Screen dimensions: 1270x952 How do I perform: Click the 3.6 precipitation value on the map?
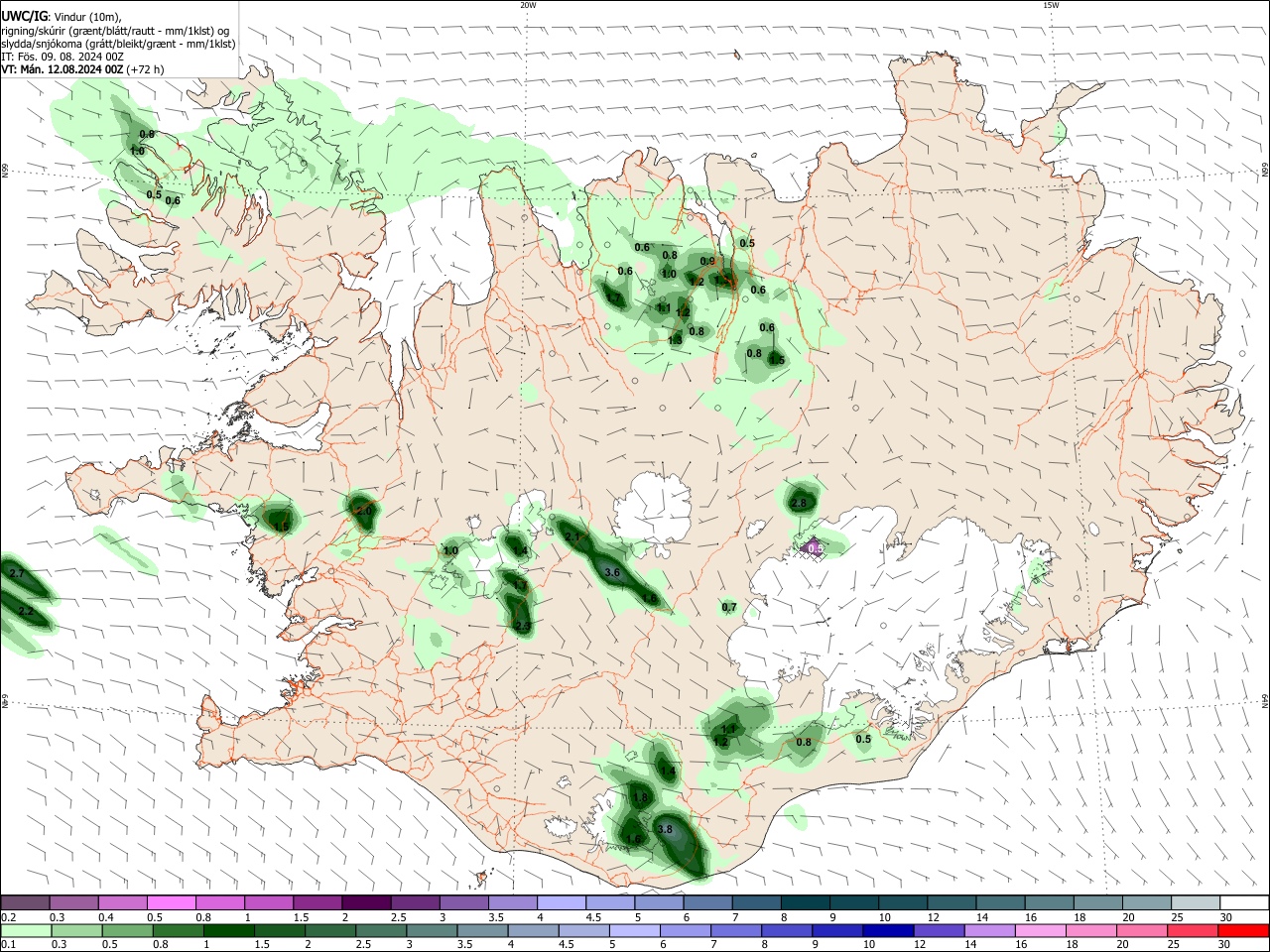612,572
